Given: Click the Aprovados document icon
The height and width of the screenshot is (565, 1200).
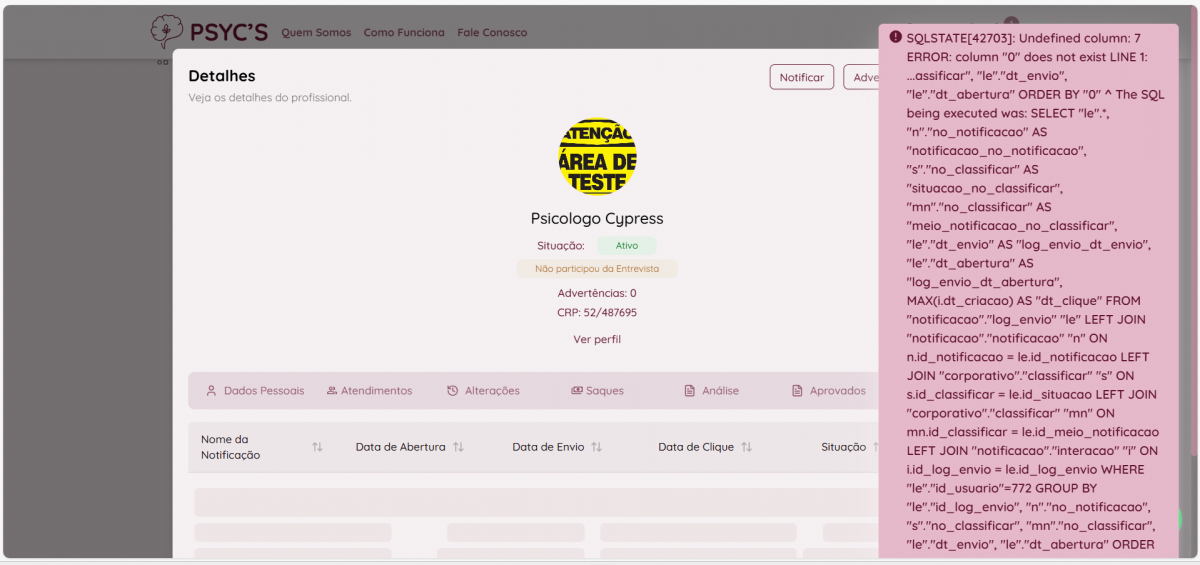Looking at the screenshot, I should point(797,391).
